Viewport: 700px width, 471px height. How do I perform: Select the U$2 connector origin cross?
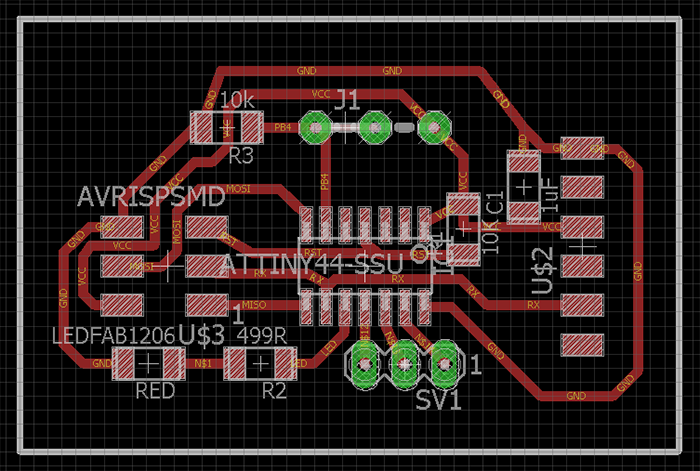tap(583, 246)
